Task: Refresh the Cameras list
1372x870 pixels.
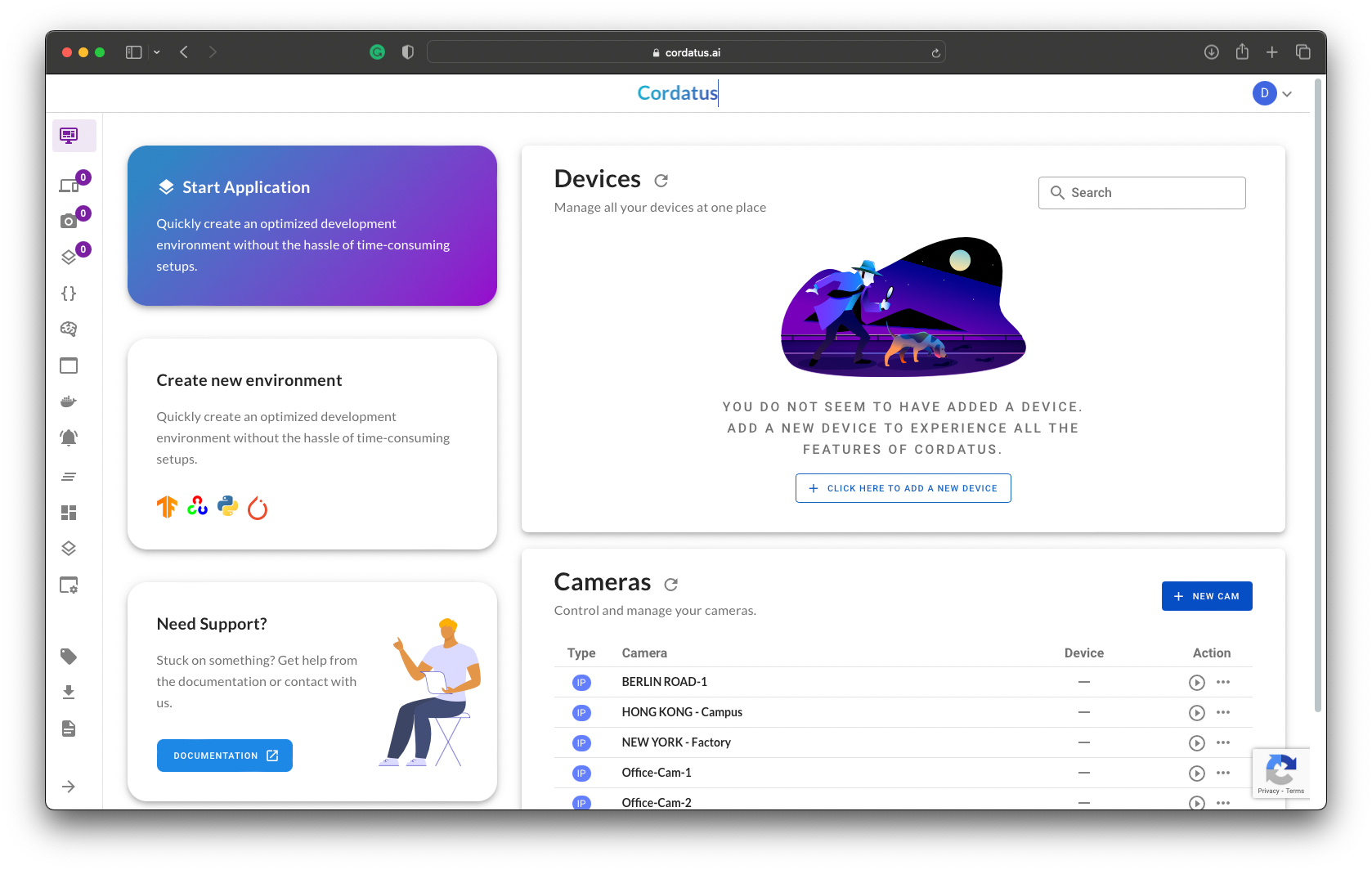Action: (671, 584)
